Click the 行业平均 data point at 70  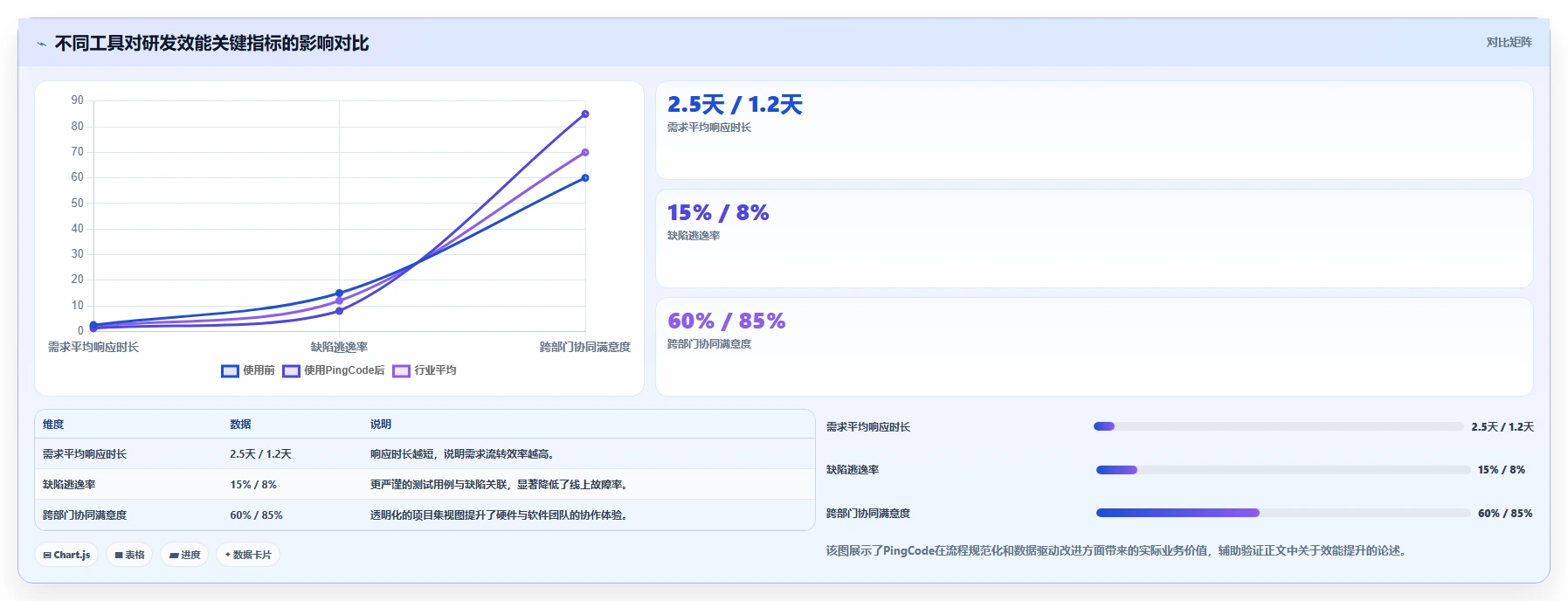pyautogui.click(x=585, y=152)
